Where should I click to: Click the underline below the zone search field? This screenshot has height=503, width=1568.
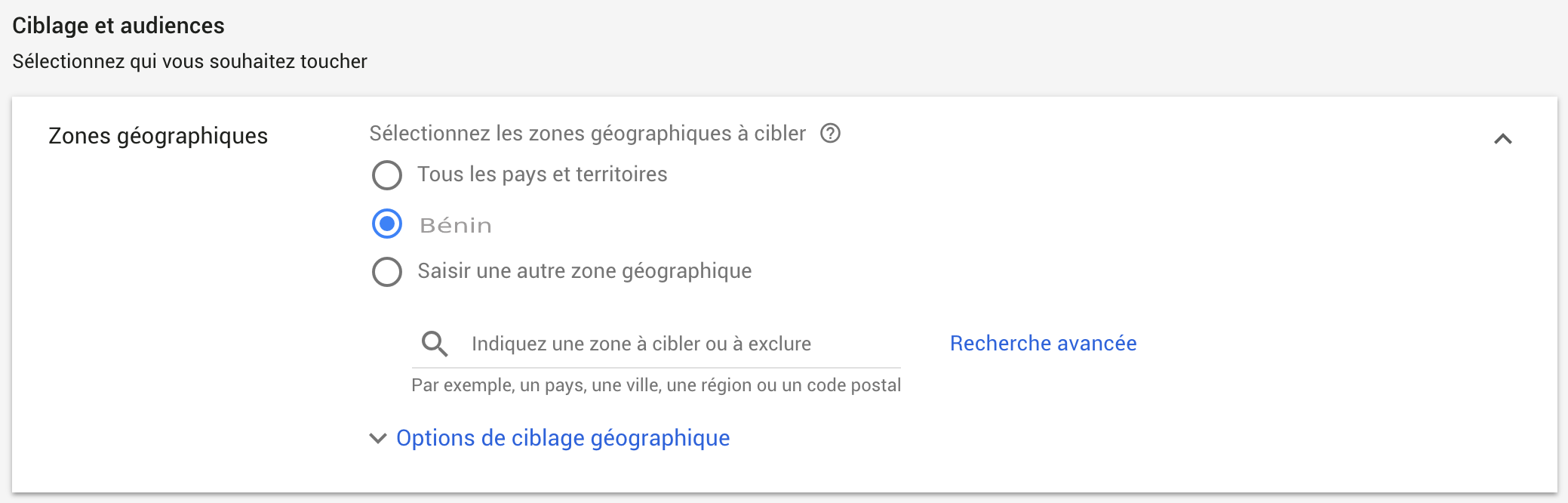pos(656,368)
